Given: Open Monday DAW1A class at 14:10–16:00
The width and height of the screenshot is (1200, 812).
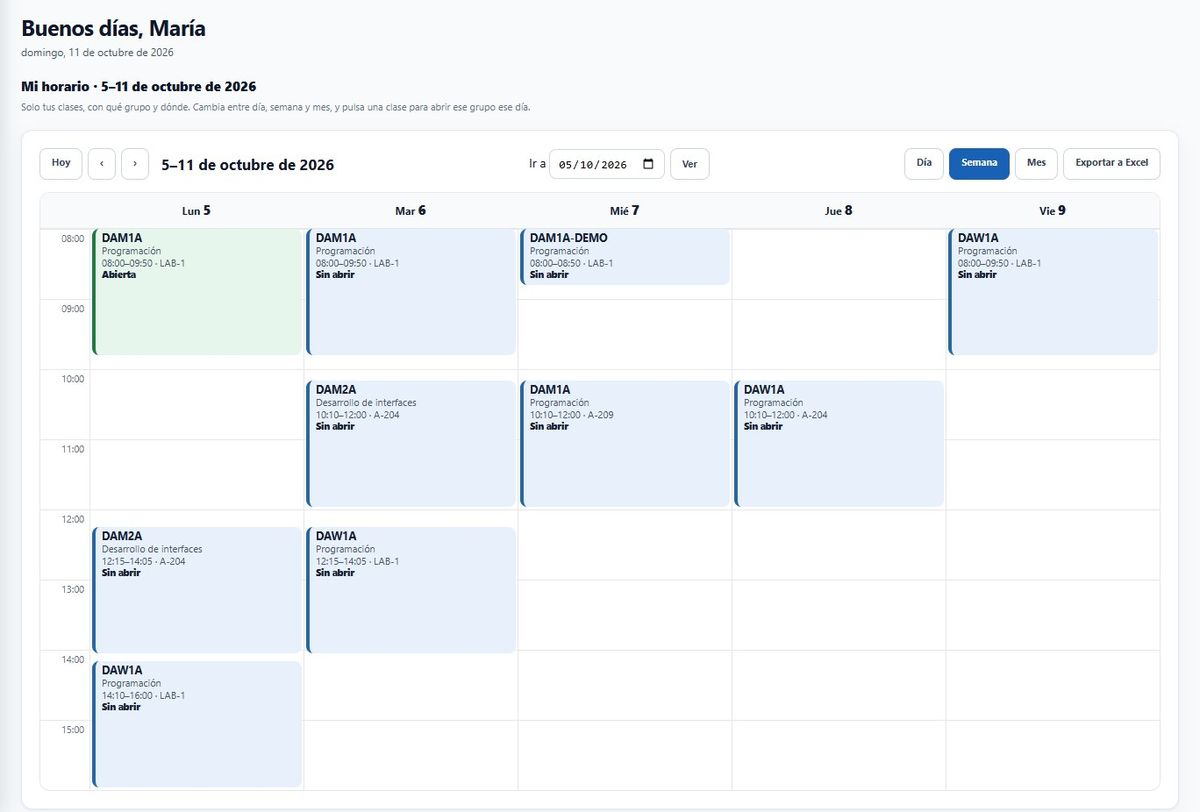Looking at the screenshot, I should coord(197,724).
